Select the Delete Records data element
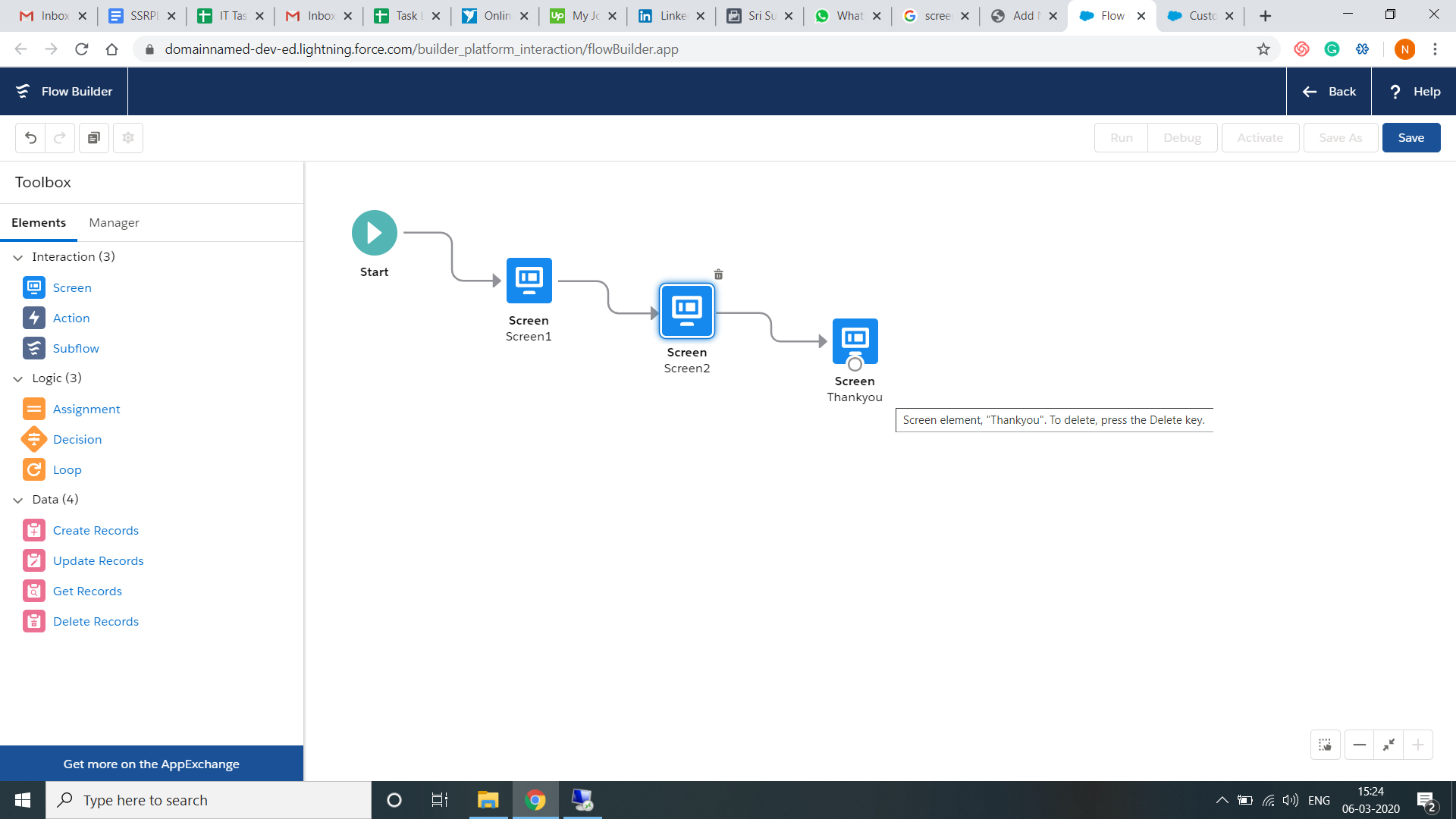 click(x=96, y=621)
